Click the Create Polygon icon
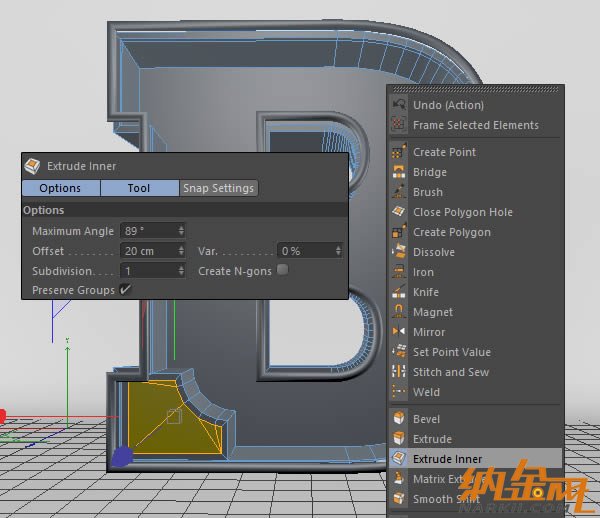The height and width of the screenshot is (518, 600). point(399,232)
